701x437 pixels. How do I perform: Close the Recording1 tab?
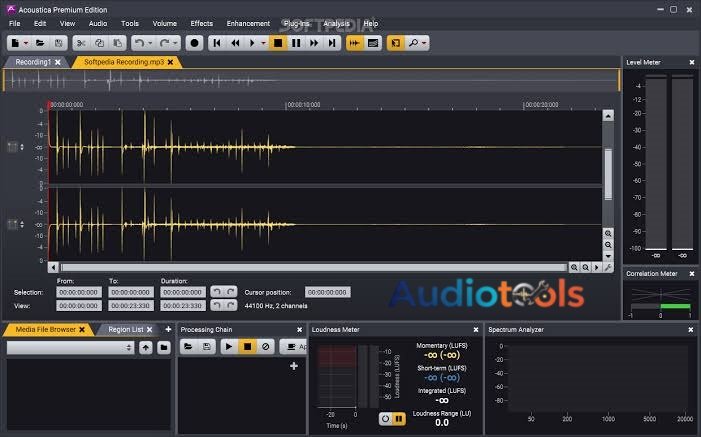(58, 63)
